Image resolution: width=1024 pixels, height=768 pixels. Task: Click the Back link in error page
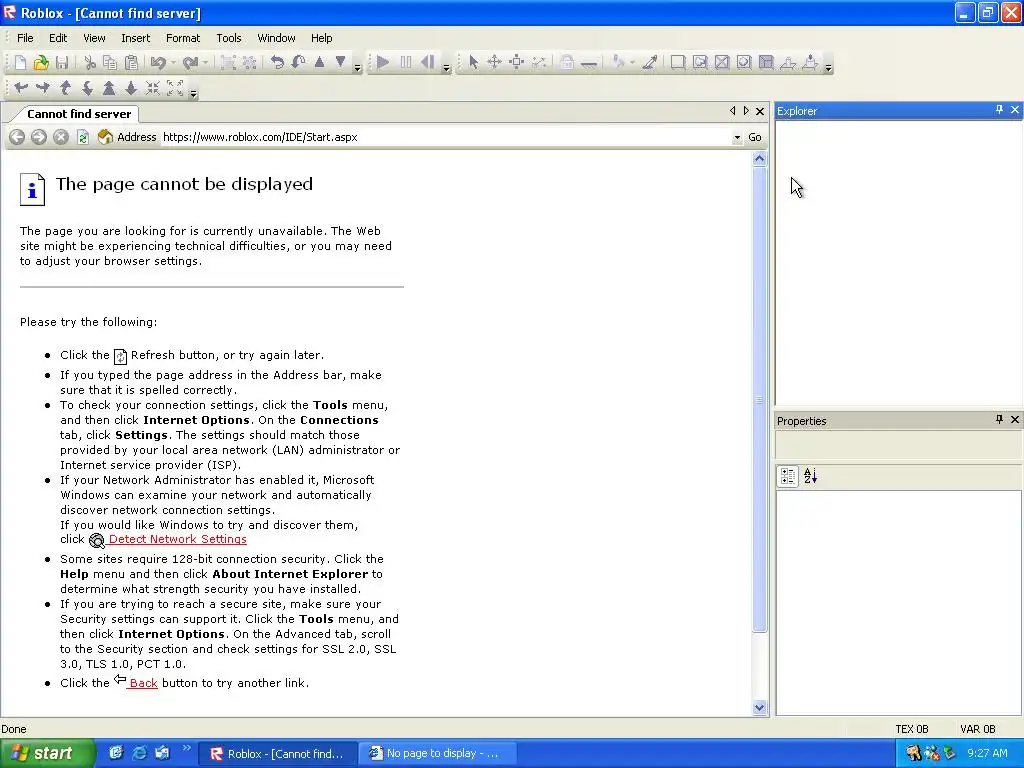[x=143, y=683]
